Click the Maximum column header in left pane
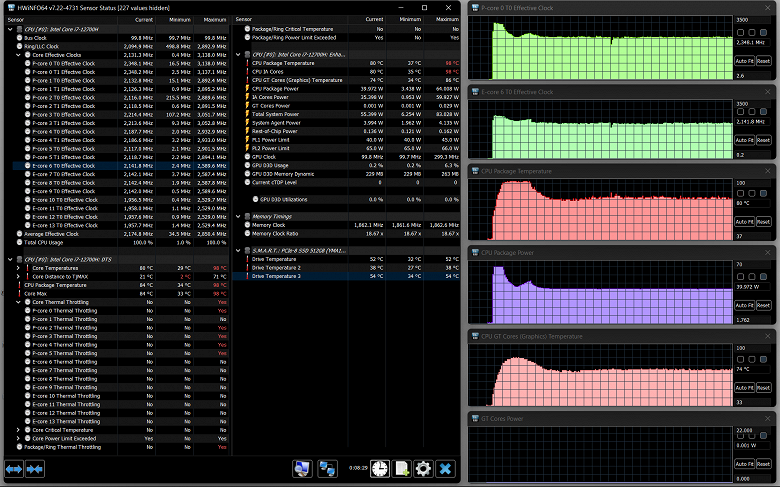The width and height of the screenshot is (780, 487). [x=214, y=19]
